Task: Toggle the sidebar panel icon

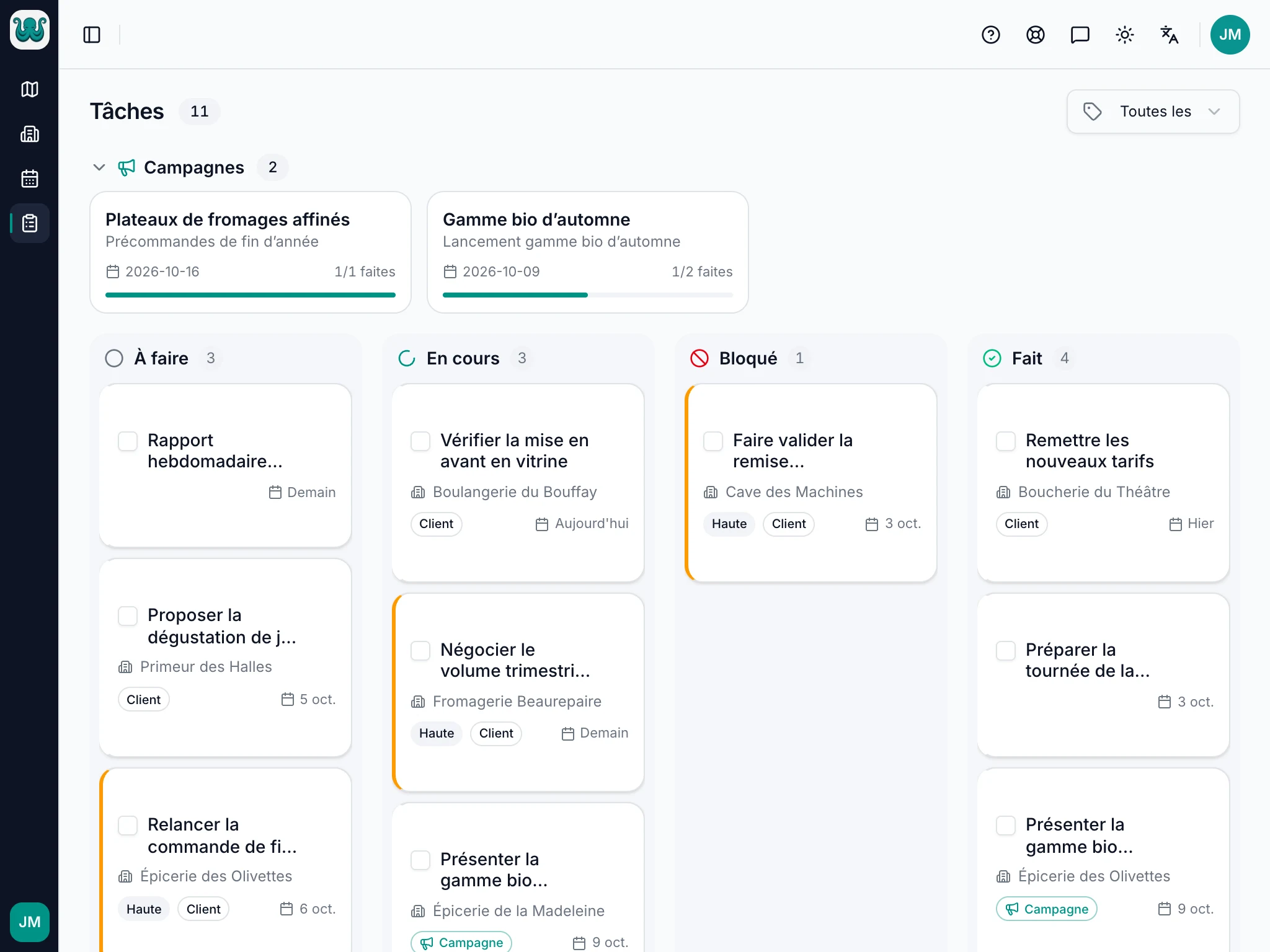Action: 92,35
